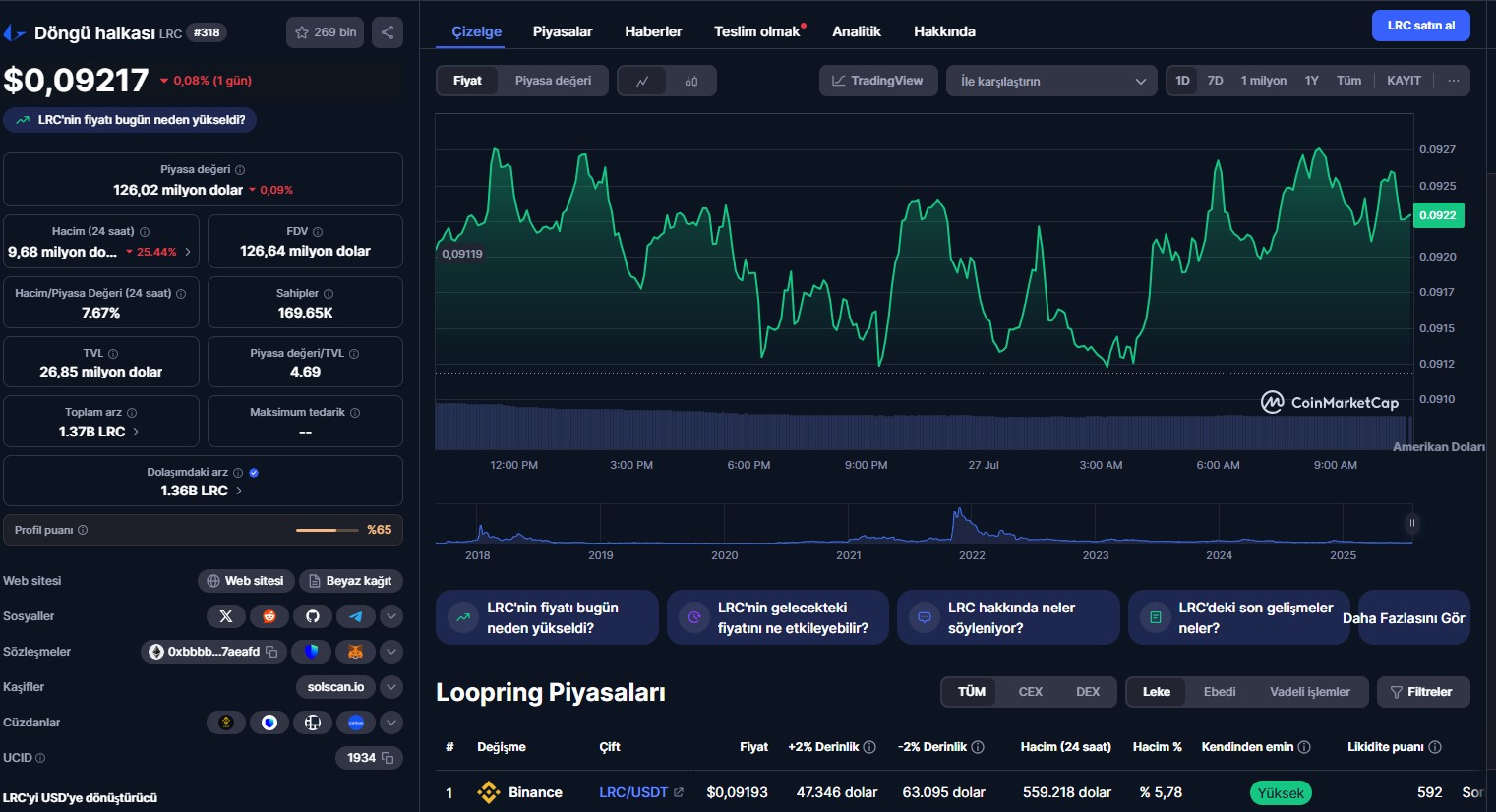Viewport: 1496px width, 812px height.
Task: Expand the Hacim (24 saat) details arrow
Action: pos(188,253)
